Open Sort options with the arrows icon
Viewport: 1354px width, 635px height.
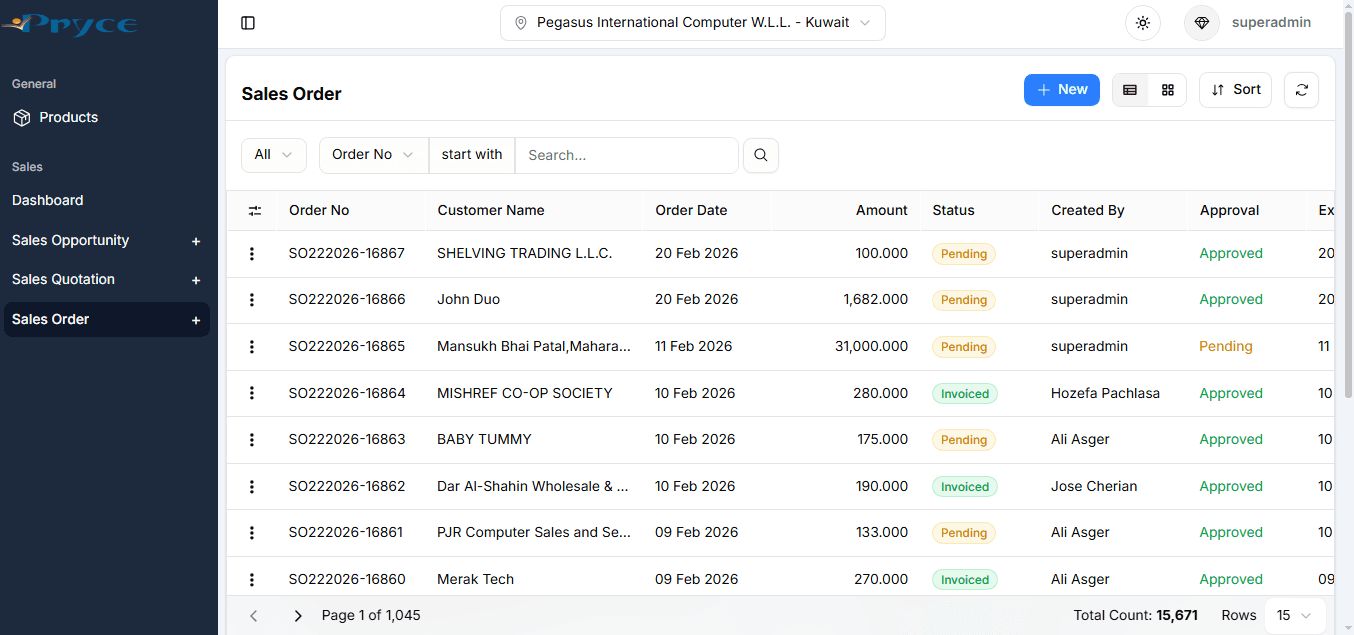coord(1235,89)
